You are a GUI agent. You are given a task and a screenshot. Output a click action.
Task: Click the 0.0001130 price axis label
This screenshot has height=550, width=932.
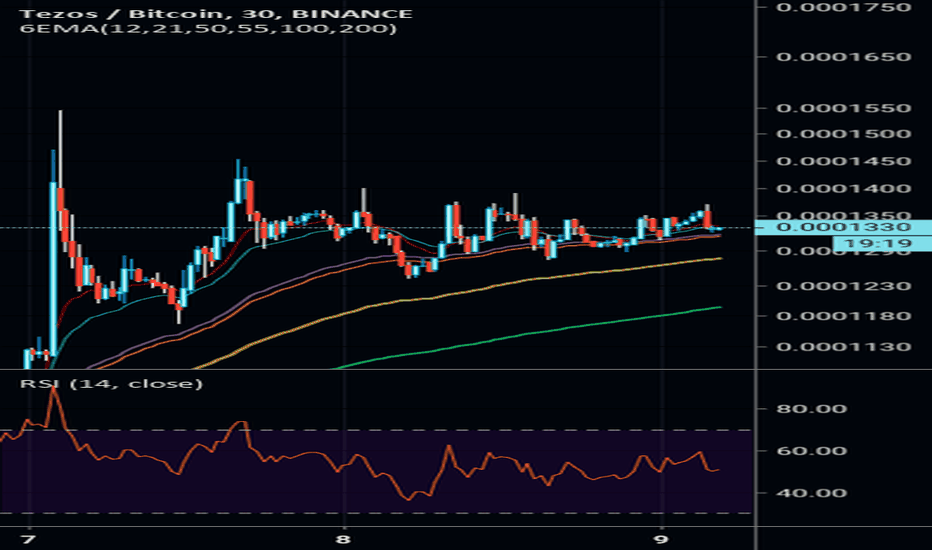pos(843,347)
